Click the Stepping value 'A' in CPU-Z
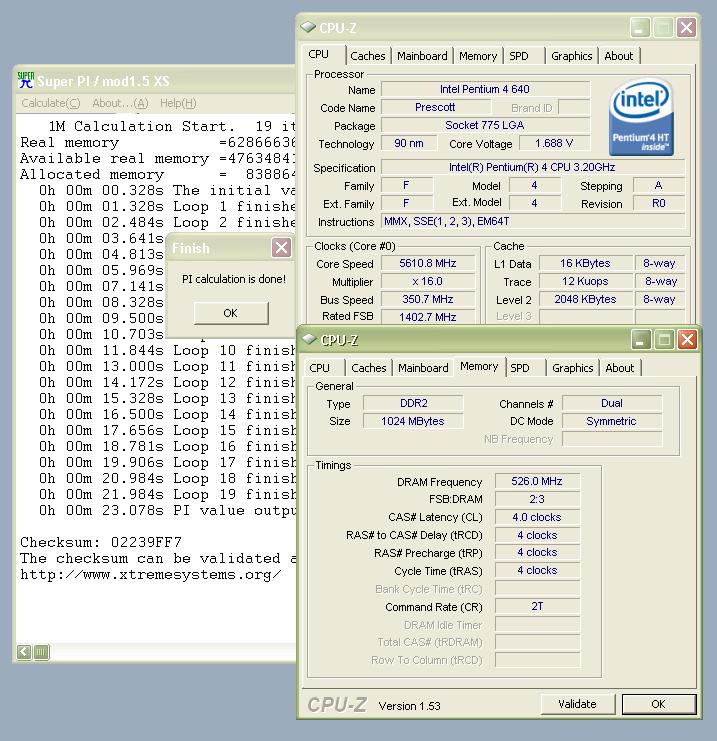The height and width of the screenshot is (741, 717). click(x=658, y=185)
